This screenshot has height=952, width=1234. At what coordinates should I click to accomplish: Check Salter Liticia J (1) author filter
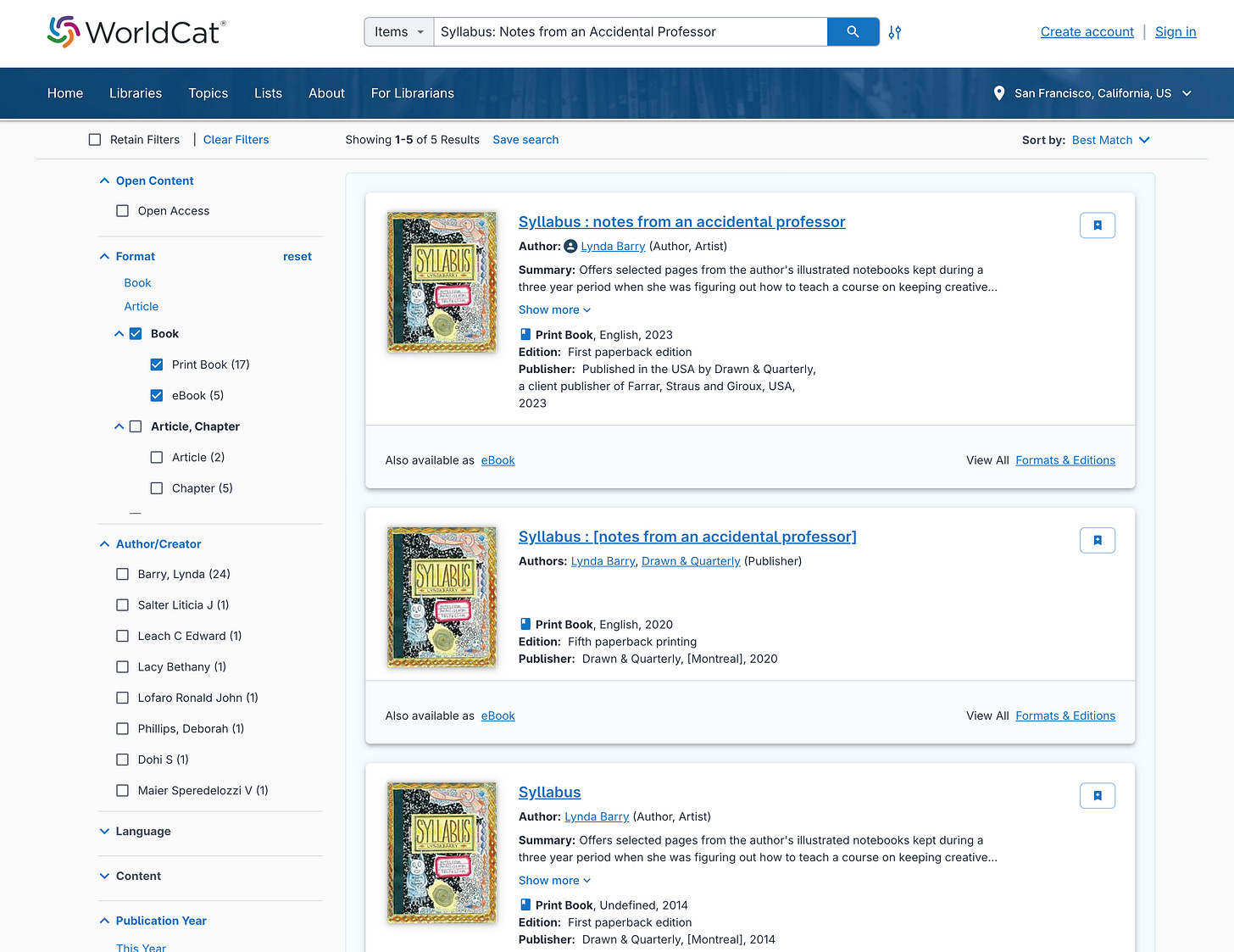(x=122, y=605)
